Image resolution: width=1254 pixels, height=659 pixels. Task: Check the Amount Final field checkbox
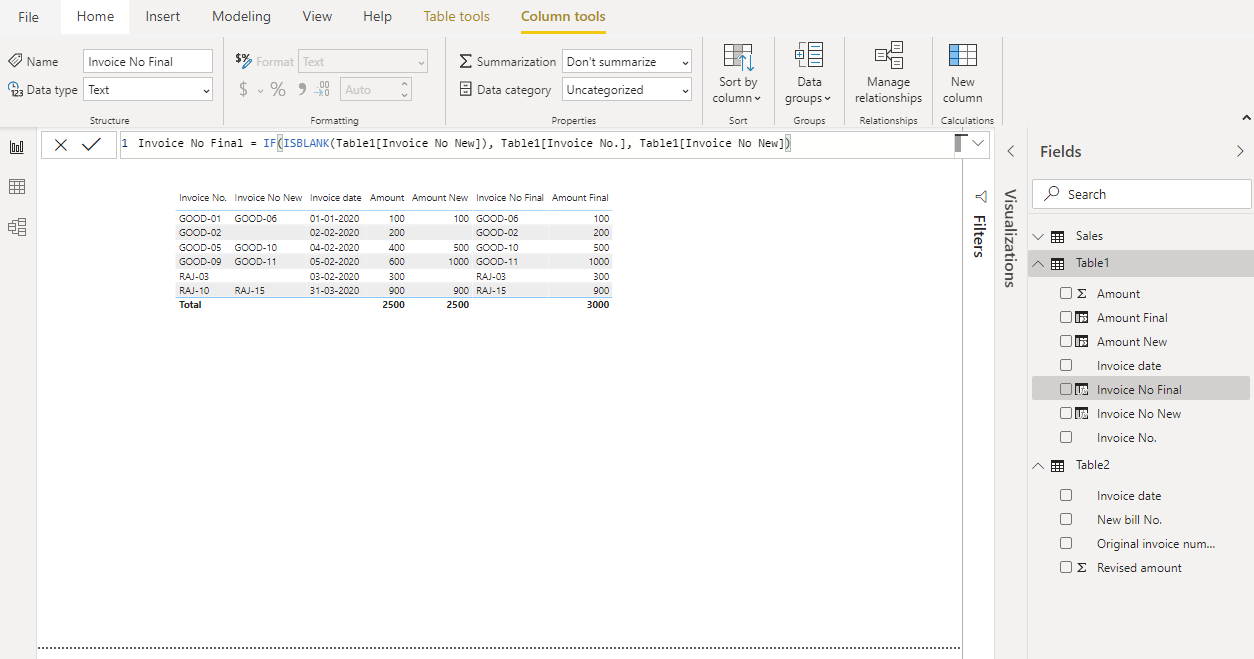click(x=1066, y=318)
